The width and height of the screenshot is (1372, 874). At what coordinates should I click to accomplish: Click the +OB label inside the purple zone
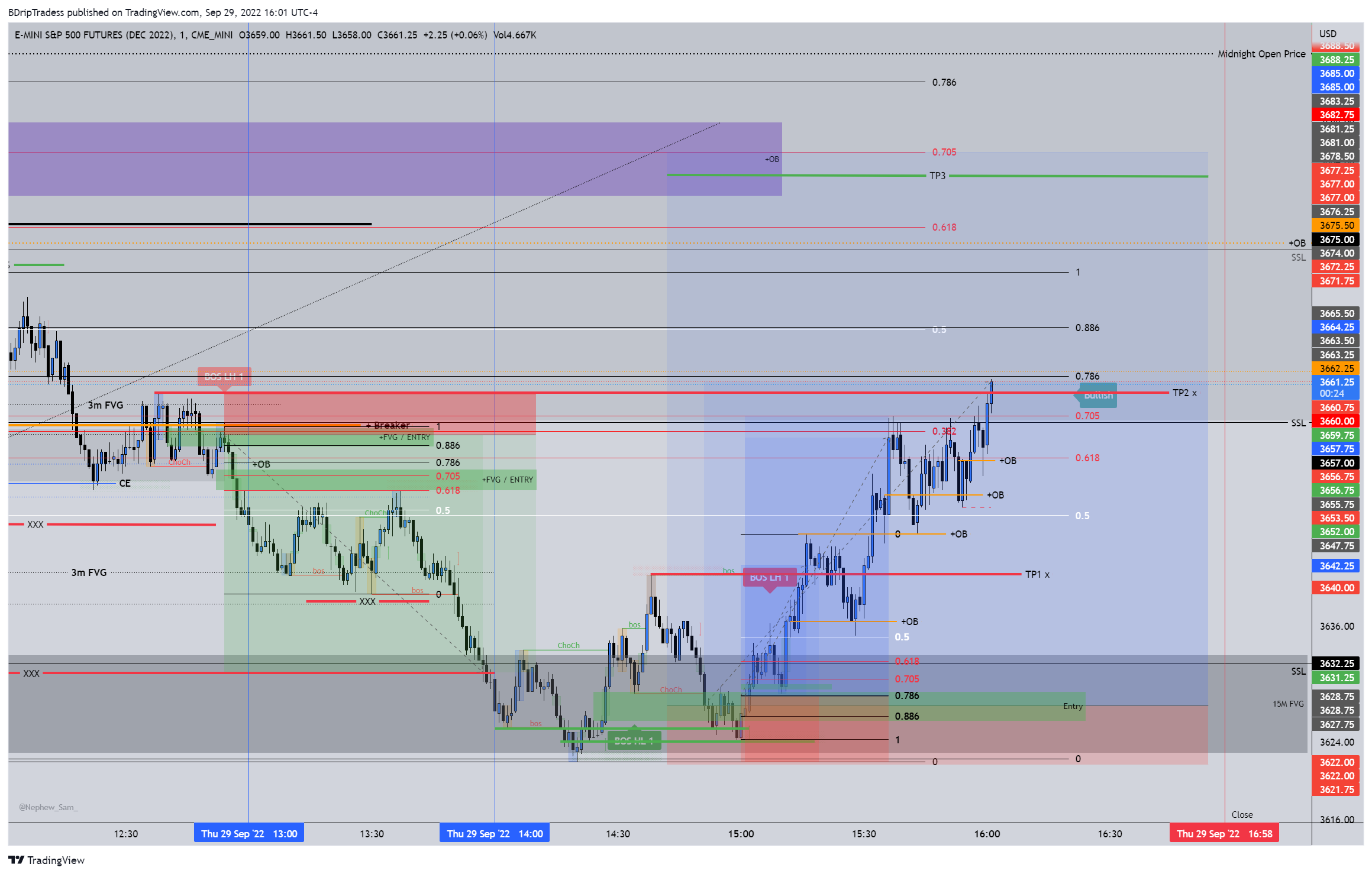tap(771, 159)
